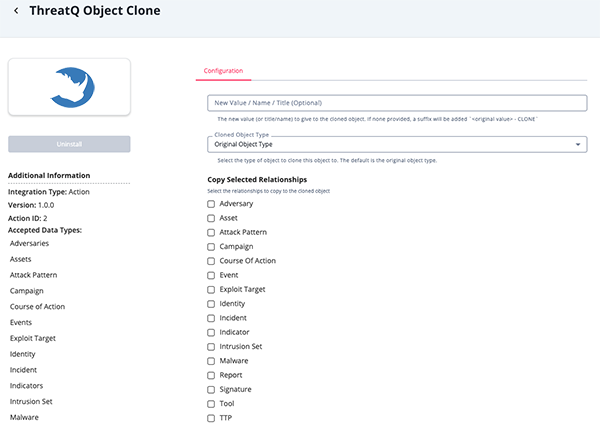Viewport: 600px width, 426px height.
Task: Click the ThreatQ rhino logo image
Action: (x=72, y=87)
